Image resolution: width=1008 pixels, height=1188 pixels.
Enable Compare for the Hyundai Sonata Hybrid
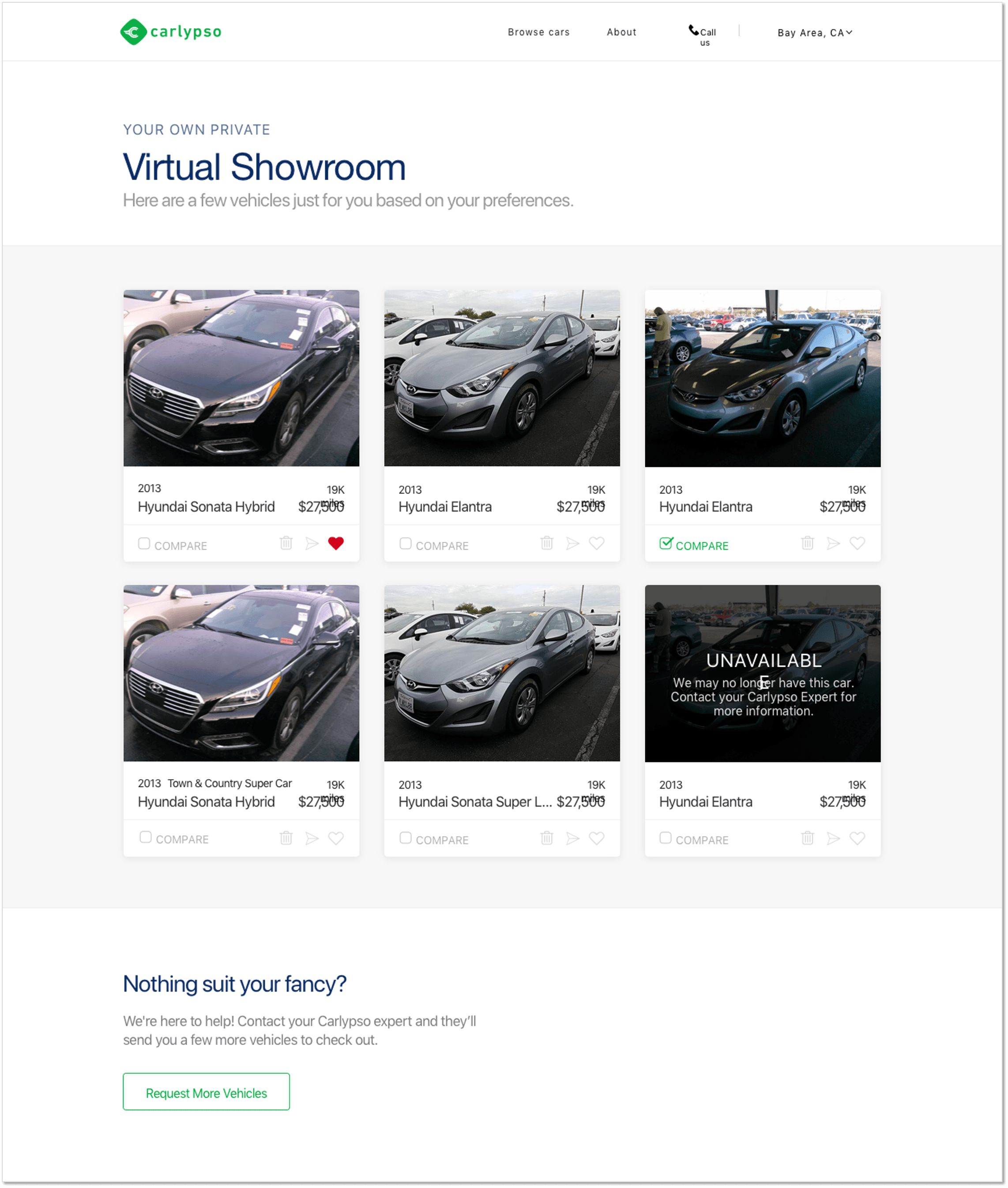click(x=144, y=543)
